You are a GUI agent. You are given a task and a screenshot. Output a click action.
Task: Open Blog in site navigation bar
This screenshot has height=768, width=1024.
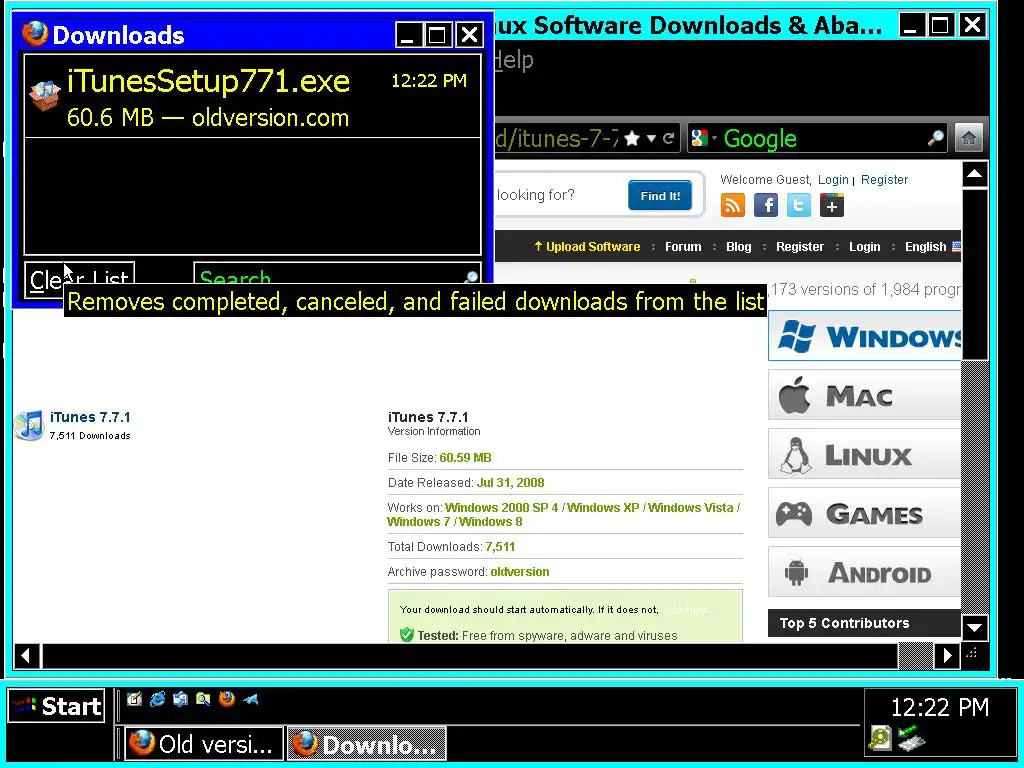coord(739,247)
